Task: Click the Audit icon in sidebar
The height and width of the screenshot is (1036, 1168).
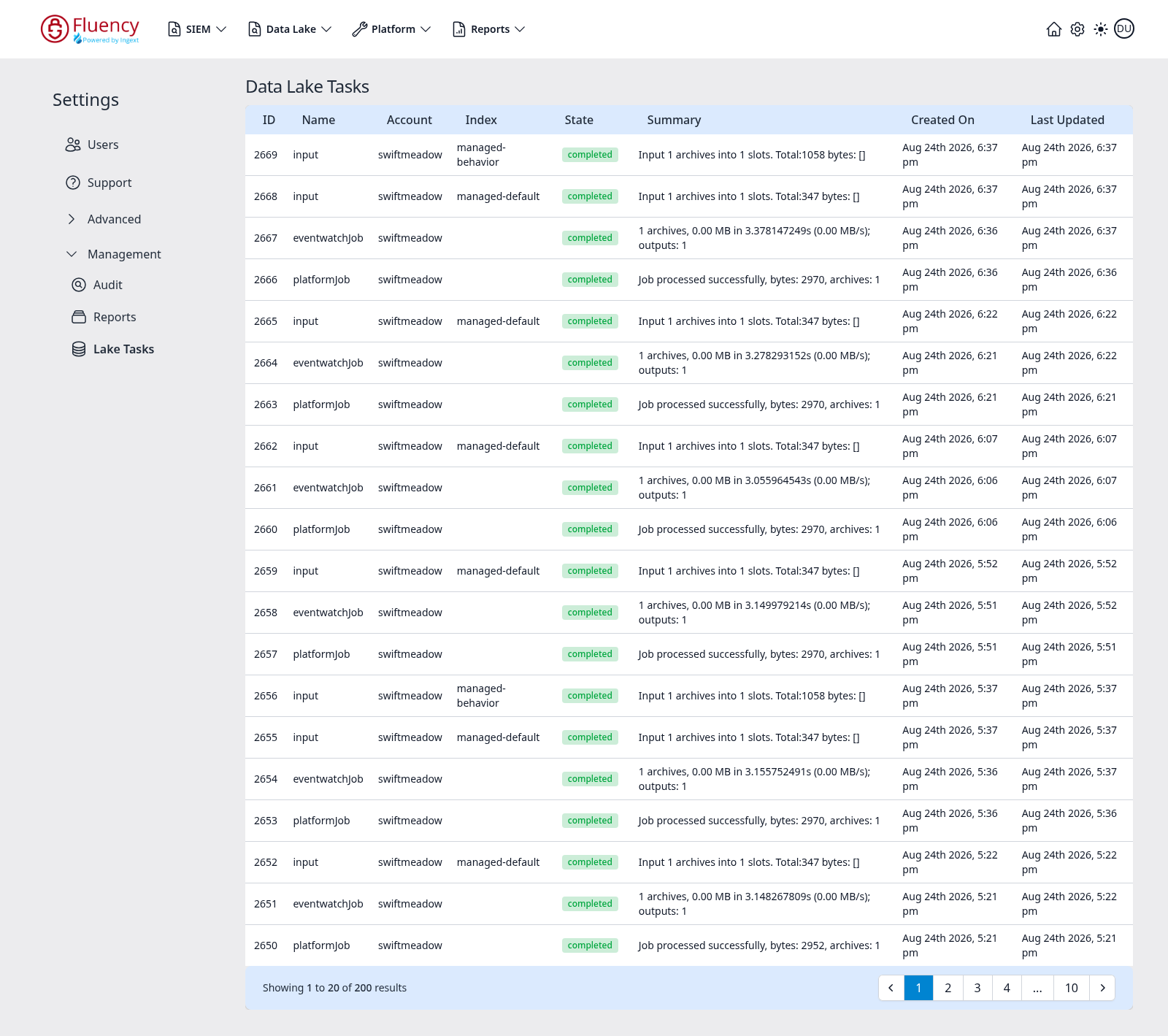Action: (x=79, y=285)
